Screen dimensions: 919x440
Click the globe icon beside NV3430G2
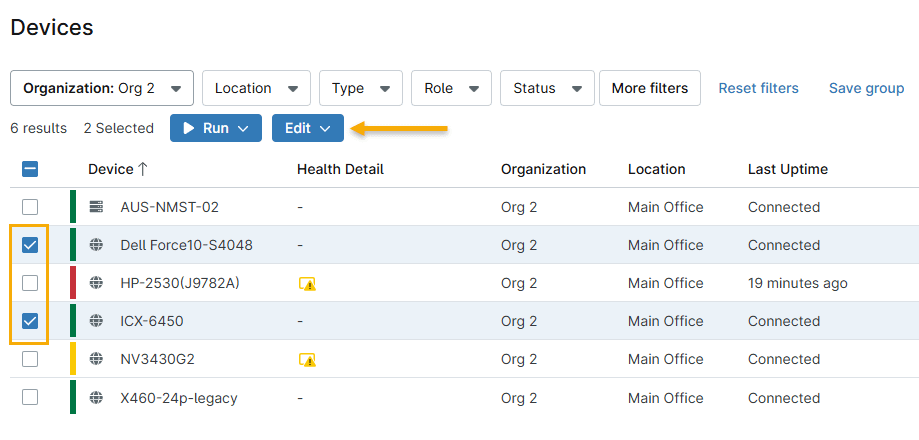pyautogui.click(x=96, y=359)
